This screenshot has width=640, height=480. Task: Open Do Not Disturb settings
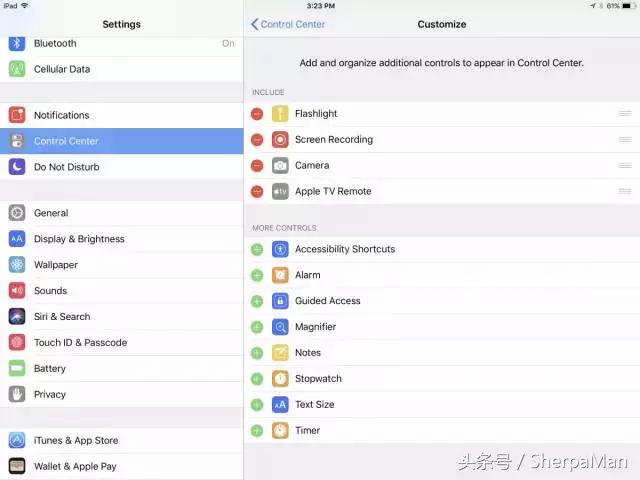click(122, 167)
